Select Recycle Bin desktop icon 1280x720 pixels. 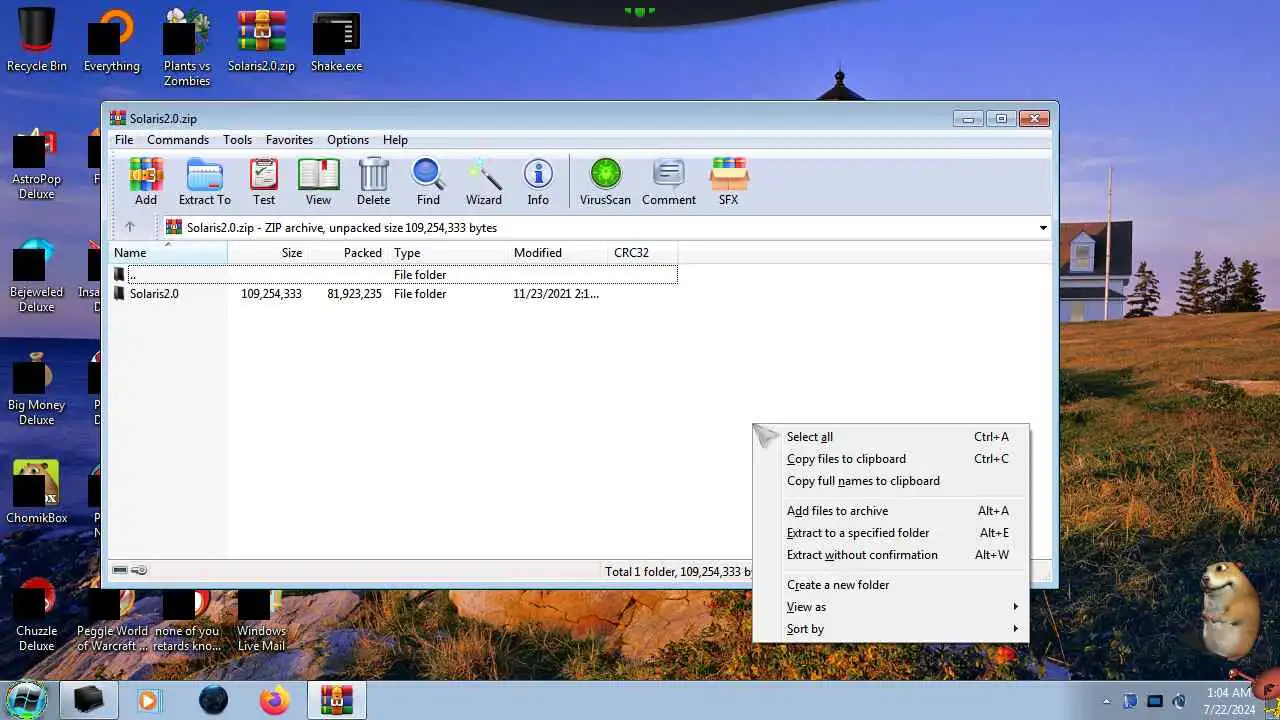point(37,41)
